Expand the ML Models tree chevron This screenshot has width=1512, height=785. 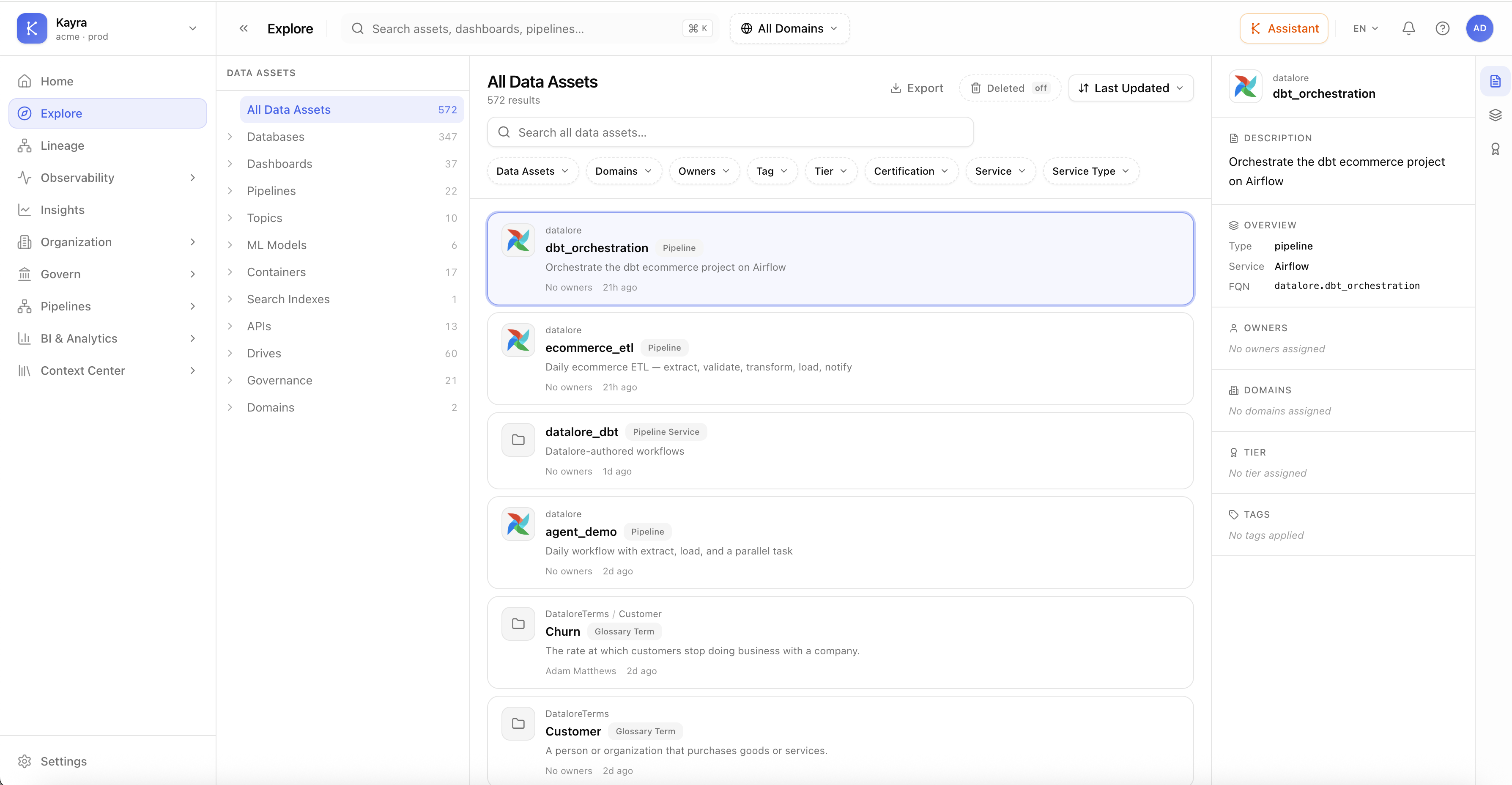(x=230, y=245)
